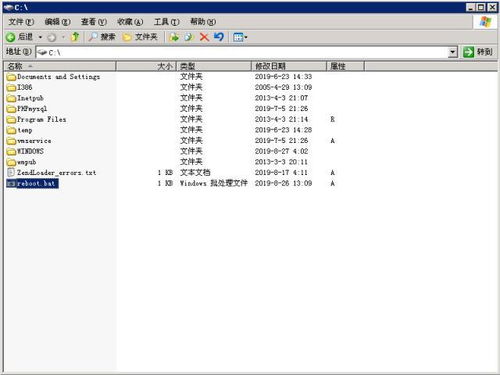Select the reboot.bat file

32,183
